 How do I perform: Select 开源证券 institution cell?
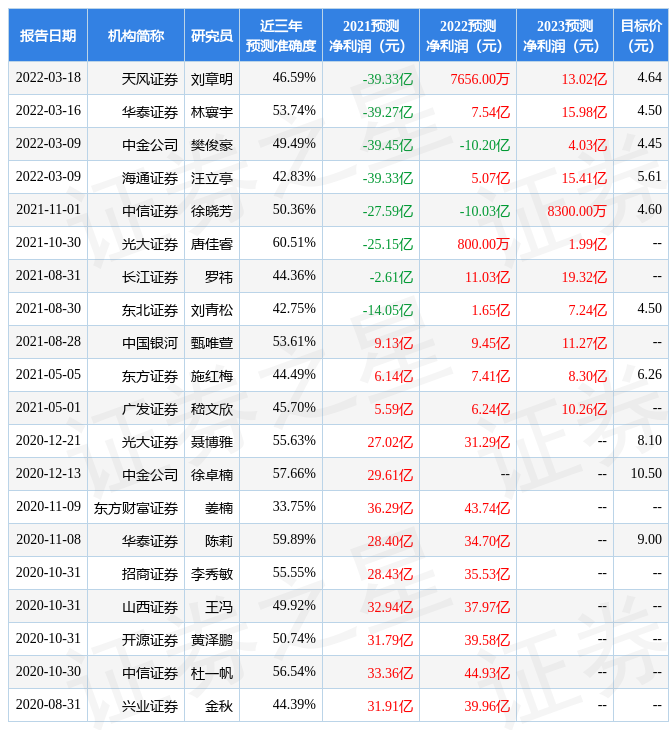[150, 640]
